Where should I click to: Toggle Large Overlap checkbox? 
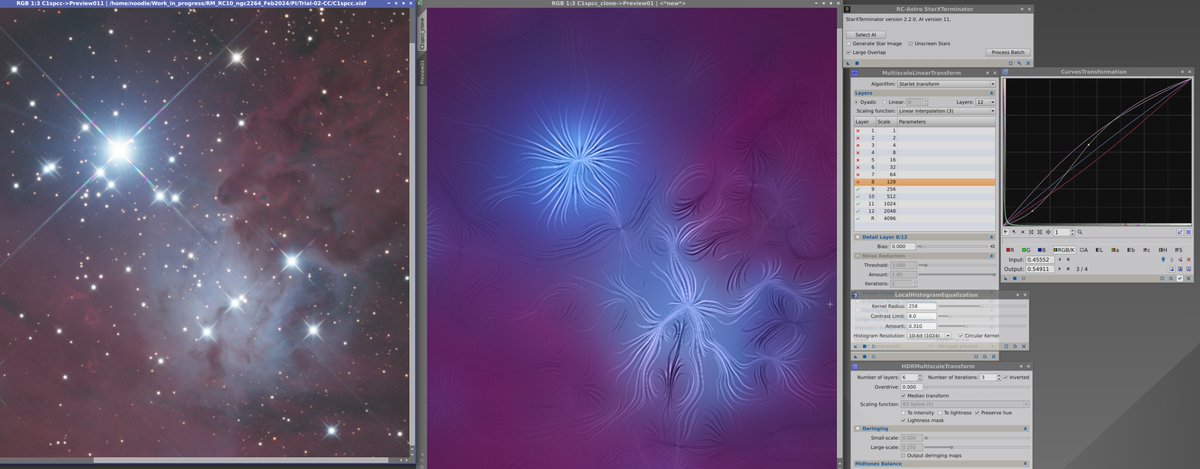849,52
